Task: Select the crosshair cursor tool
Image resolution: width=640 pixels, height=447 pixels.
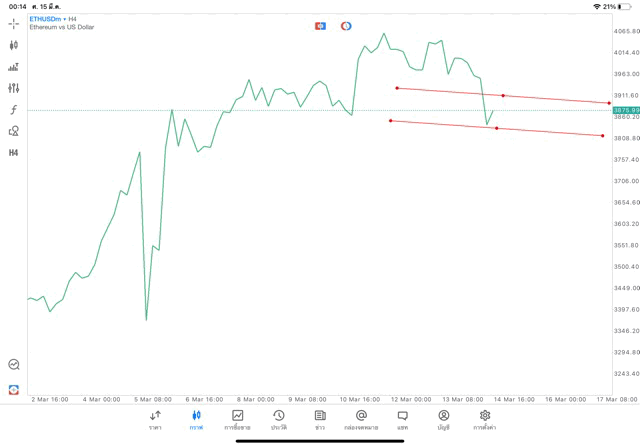Action: pyautogui.click(x=14, y=23)
